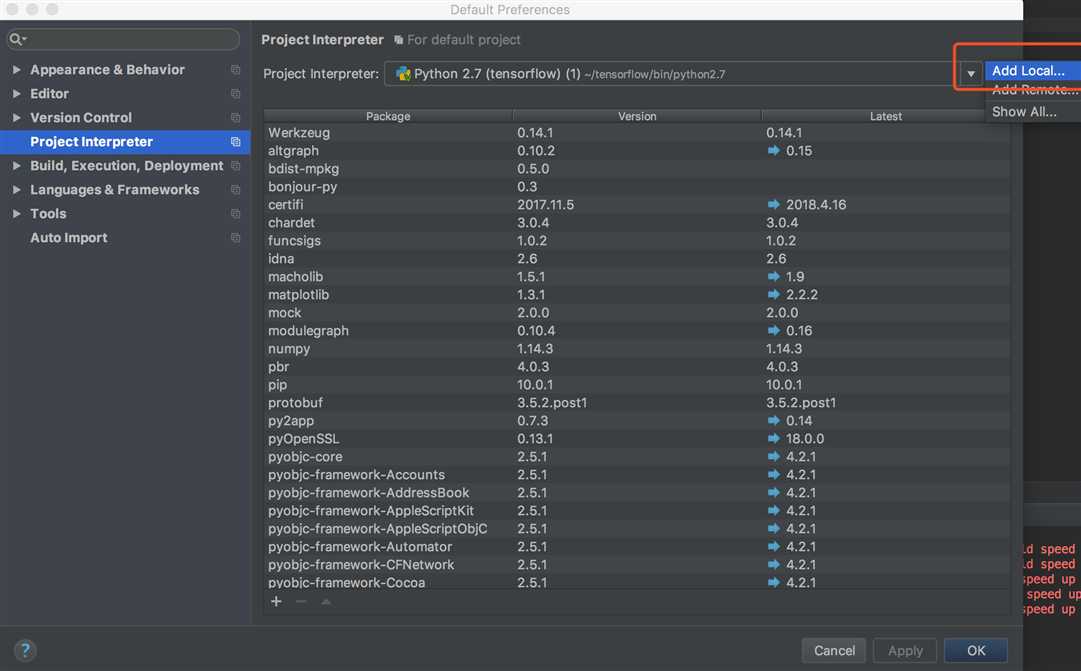Viewport: 1081px width, 671px height.
Task: Click copy icon beside Build, Execution, Deployment
Action: [x=235, y=166]
